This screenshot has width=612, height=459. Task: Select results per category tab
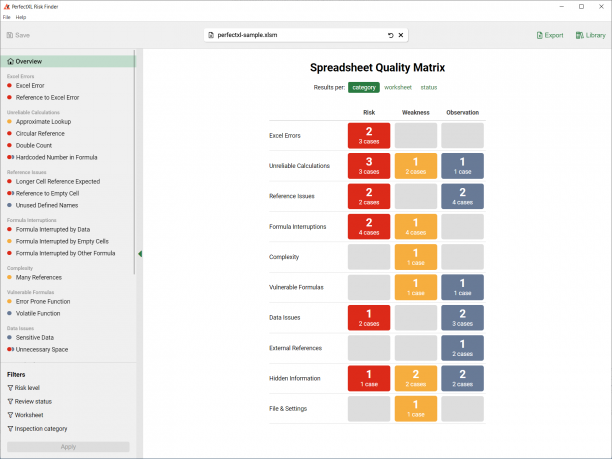point(364,87)
